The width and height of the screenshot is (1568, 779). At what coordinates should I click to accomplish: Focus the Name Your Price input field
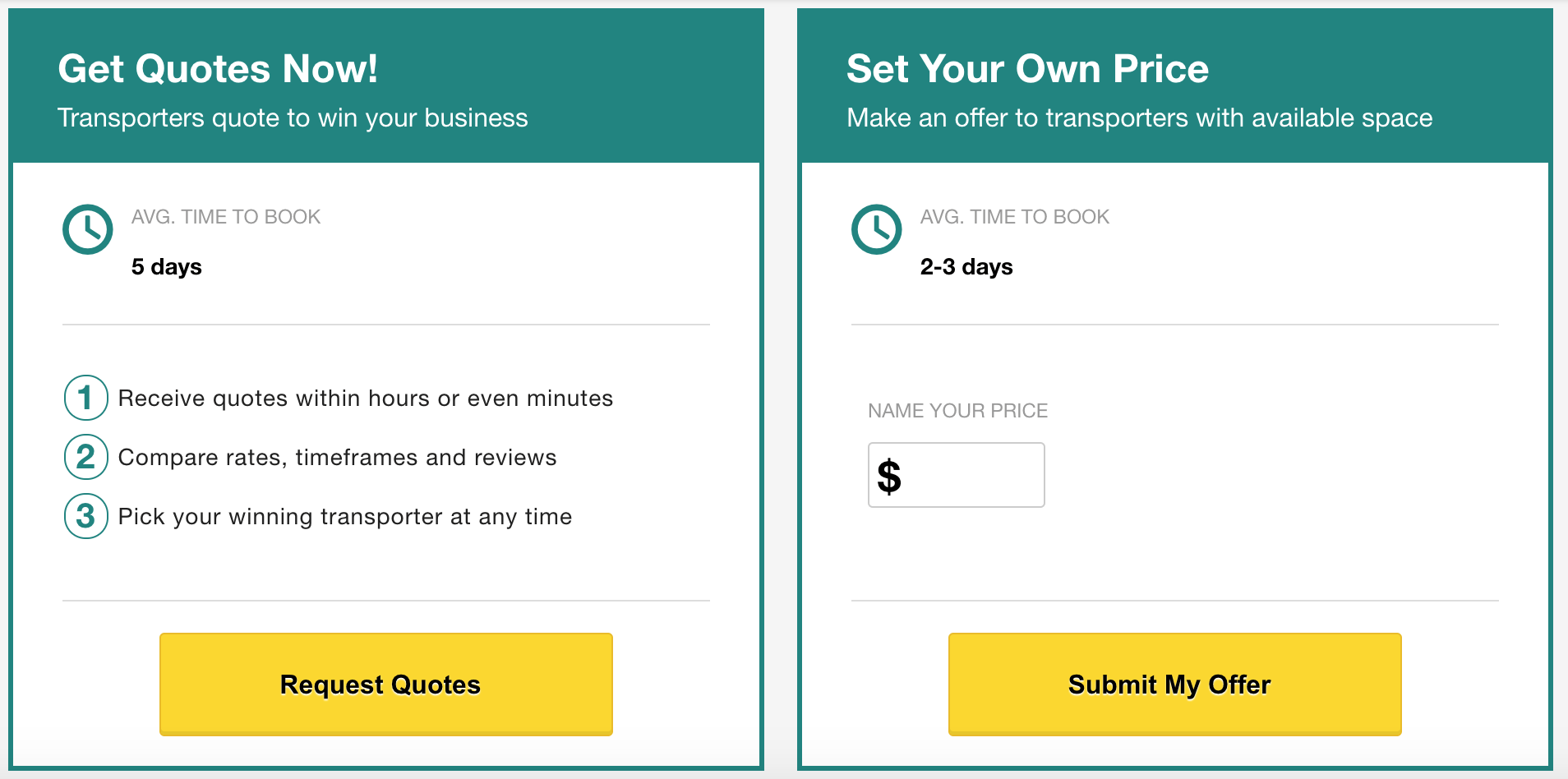point(957,475)
